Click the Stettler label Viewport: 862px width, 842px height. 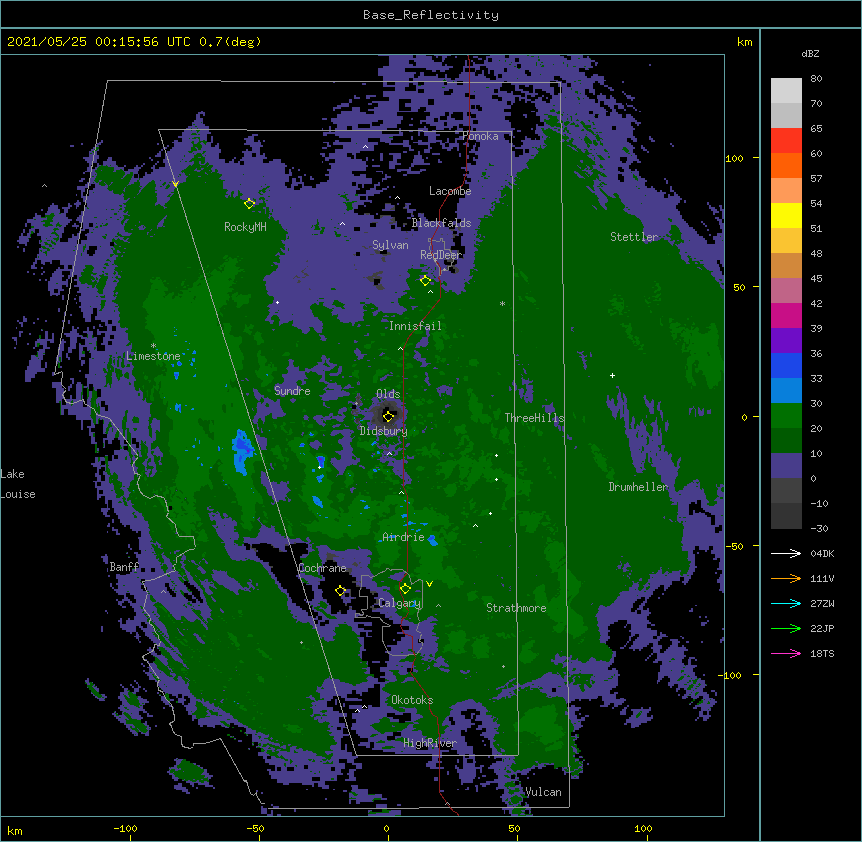[x=634, y=237]
